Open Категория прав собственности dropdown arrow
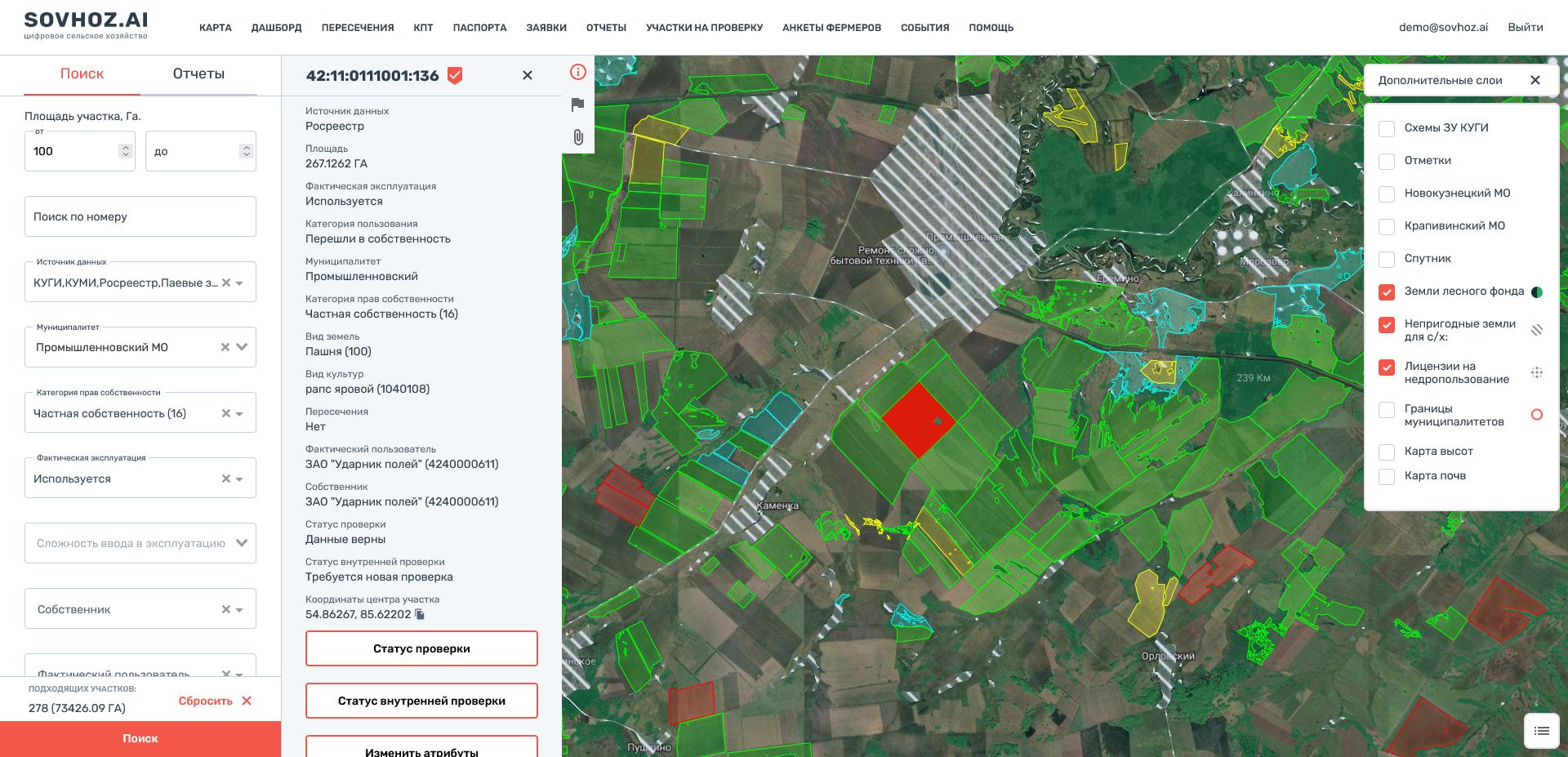Image resolution: width=1568 pixels, height=757 pixels. 240,414
